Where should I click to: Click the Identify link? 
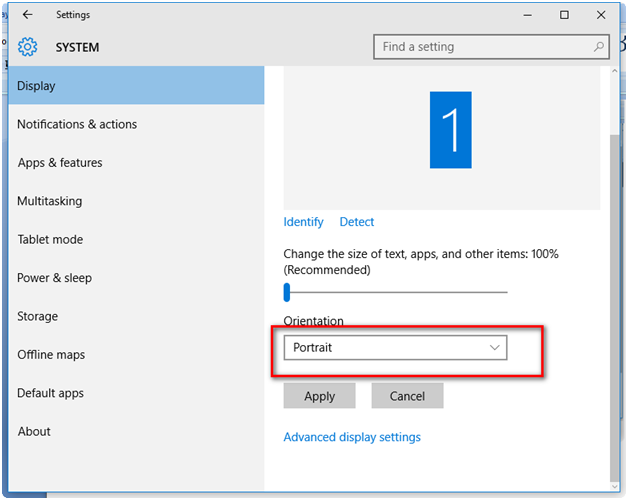pos(304,222)
